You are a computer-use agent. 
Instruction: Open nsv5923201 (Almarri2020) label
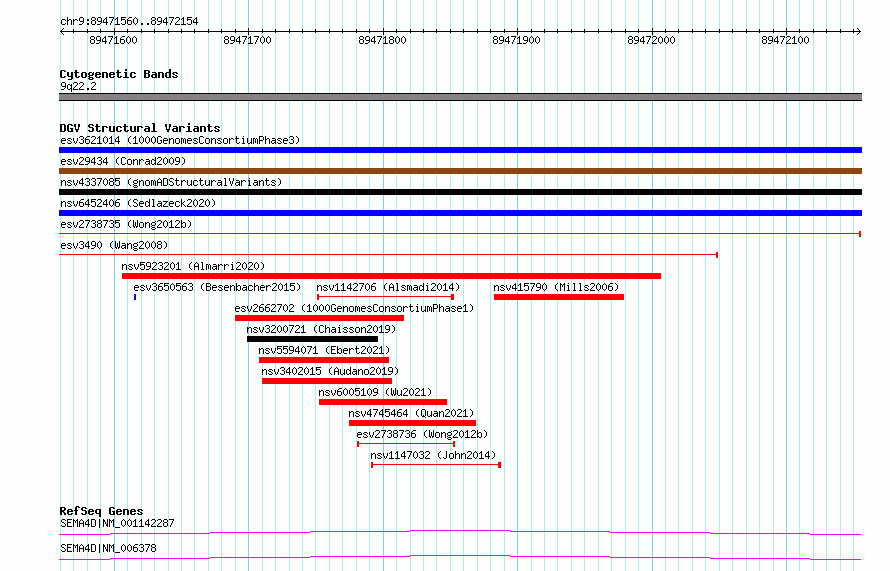193,266
